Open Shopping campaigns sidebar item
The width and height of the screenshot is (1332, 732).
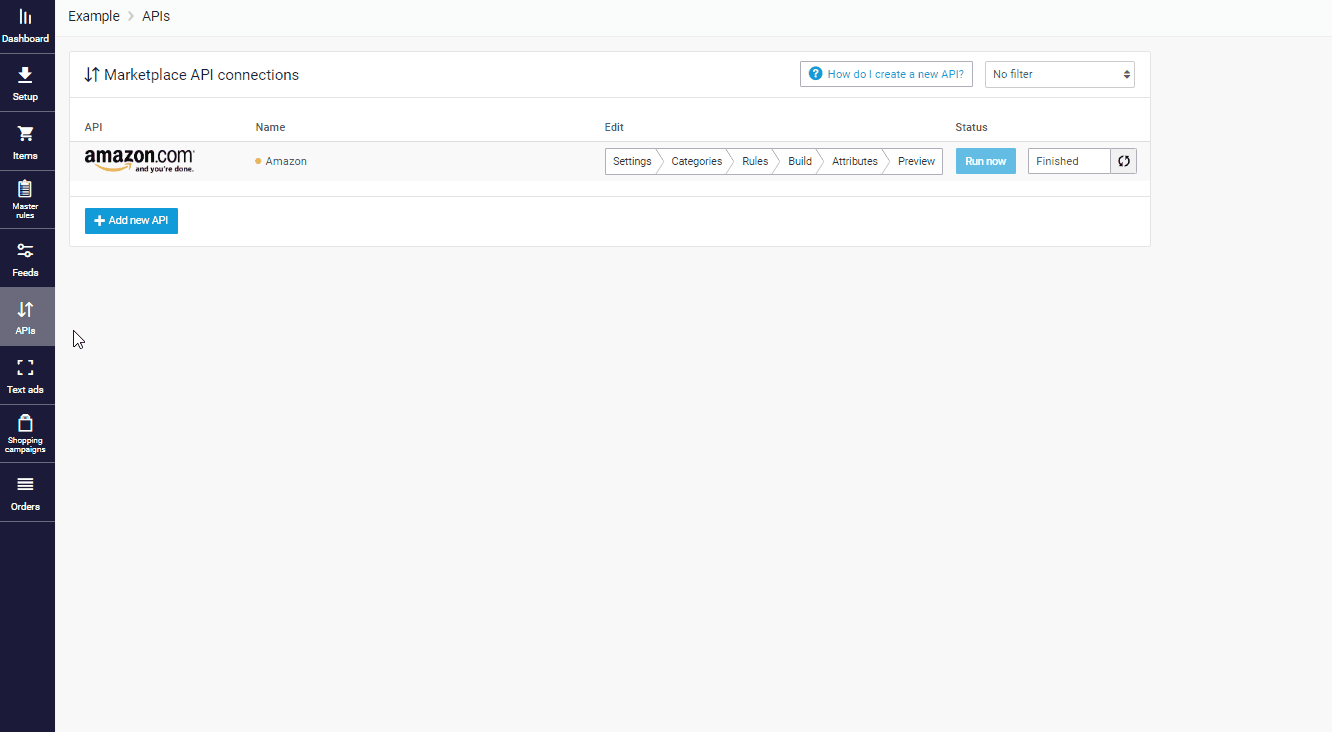[26, 434]
